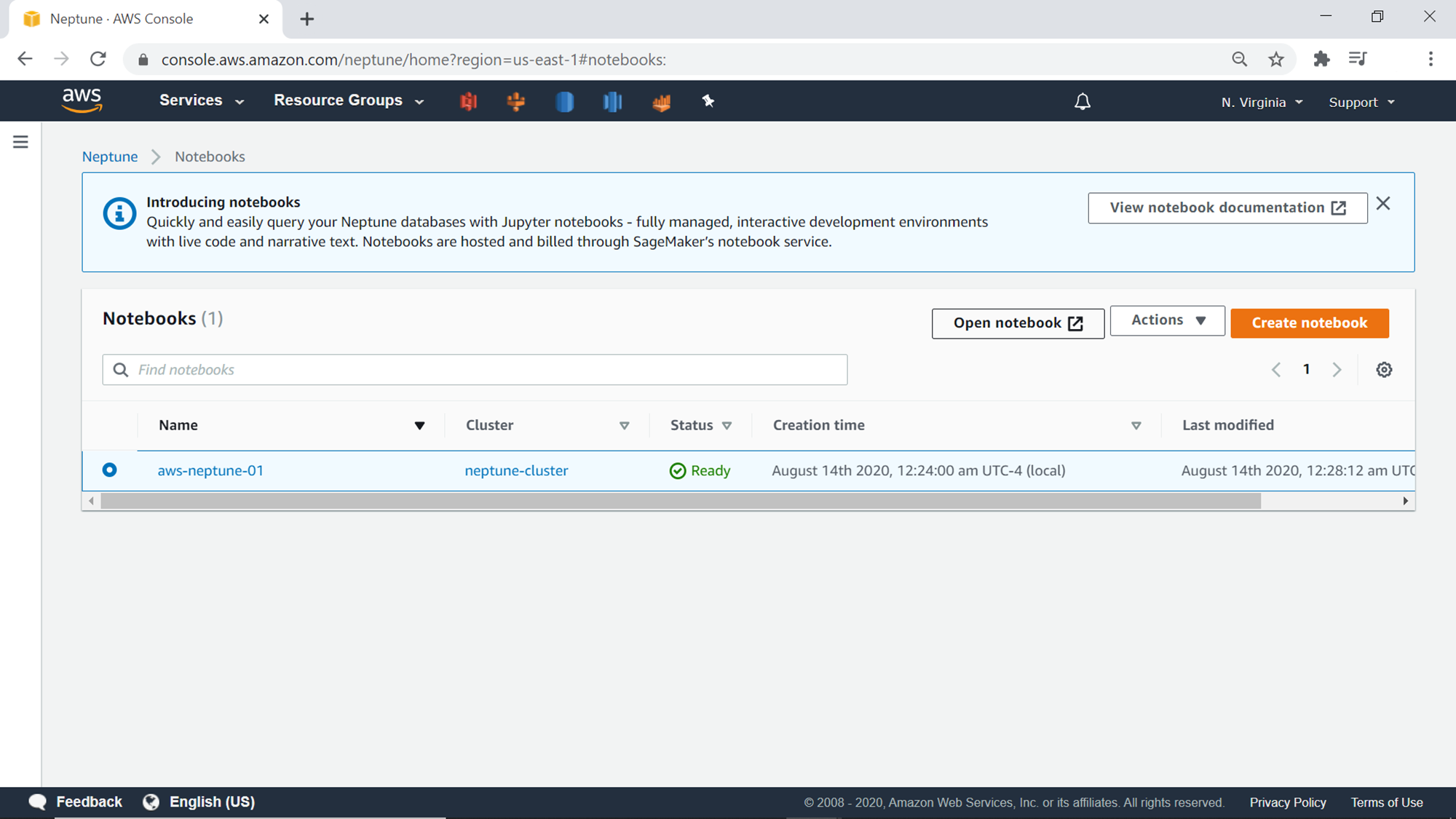This screenshot has height=819, width=1456.
Task: Click the blue info circle icon
Action: tap(119, 214)
